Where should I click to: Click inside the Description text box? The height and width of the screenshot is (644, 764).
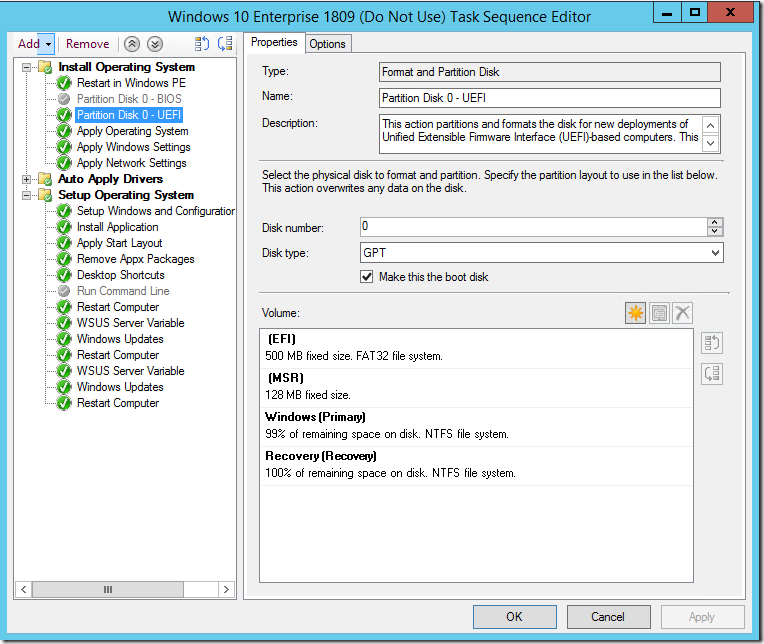coord(541,134)
